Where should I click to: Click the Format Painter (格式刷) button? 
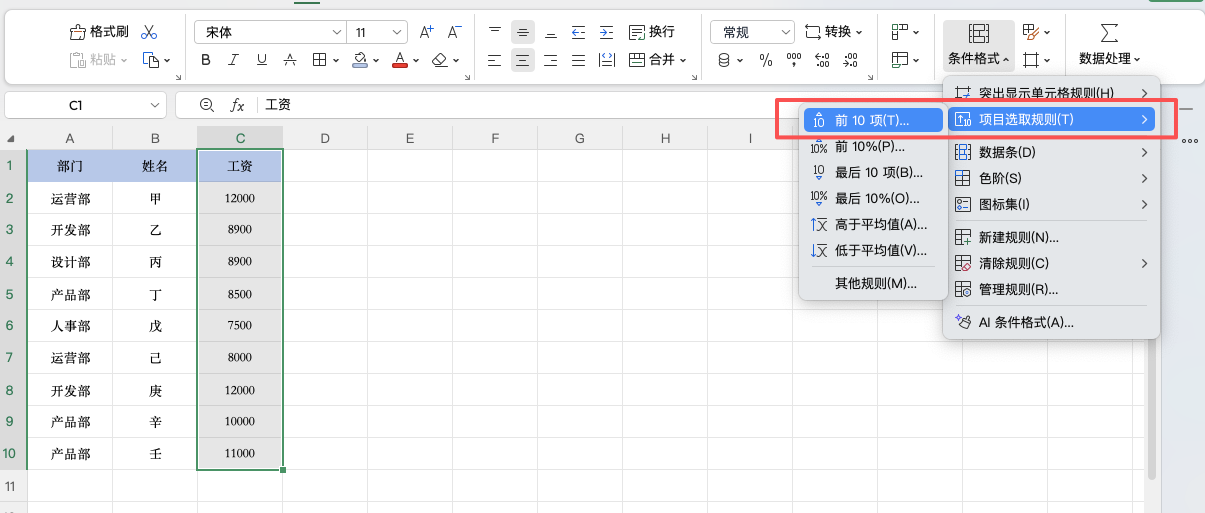click(99, 32)
